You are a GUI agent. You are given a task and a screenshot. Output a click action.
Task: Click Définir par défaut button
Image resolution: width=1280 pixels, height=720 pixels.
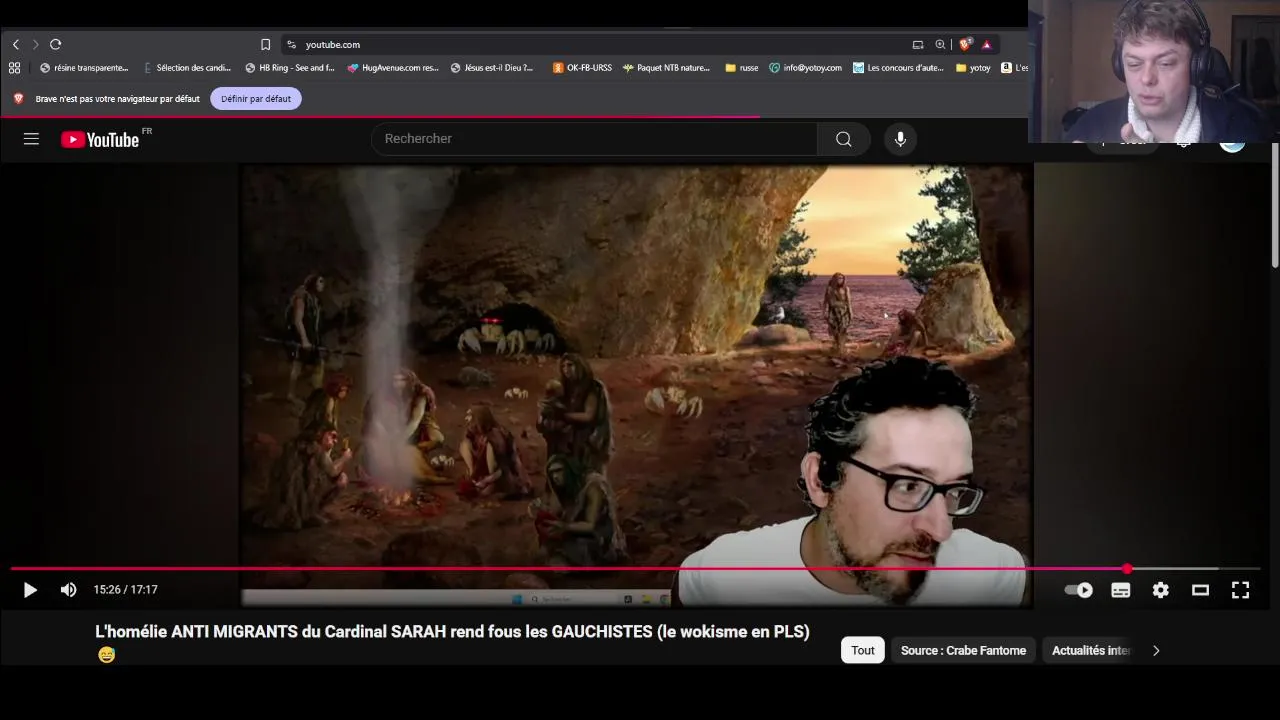tap(256, 98)
